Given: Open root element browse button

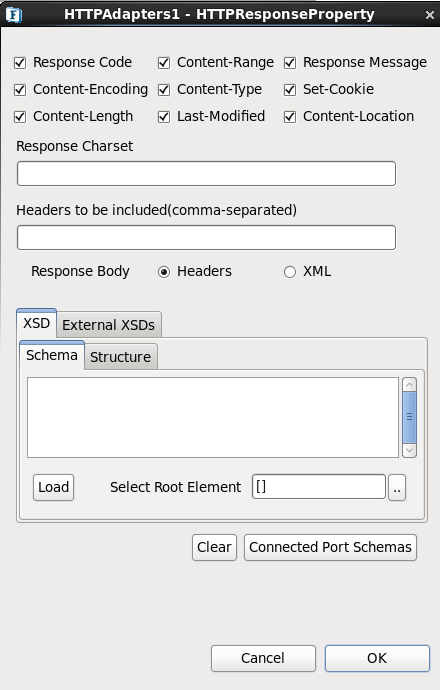Looking at the screenshot, I should coord(397,487).
